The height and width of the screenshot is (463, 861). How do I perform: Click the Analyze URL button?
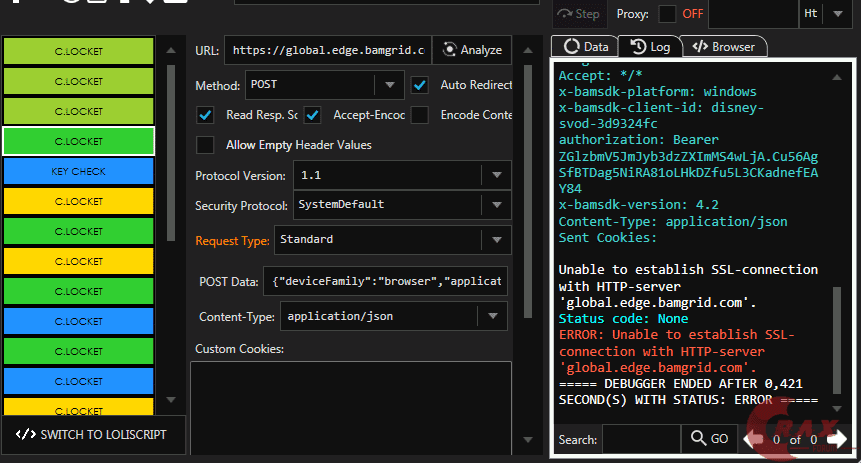(x=472, y=50)
